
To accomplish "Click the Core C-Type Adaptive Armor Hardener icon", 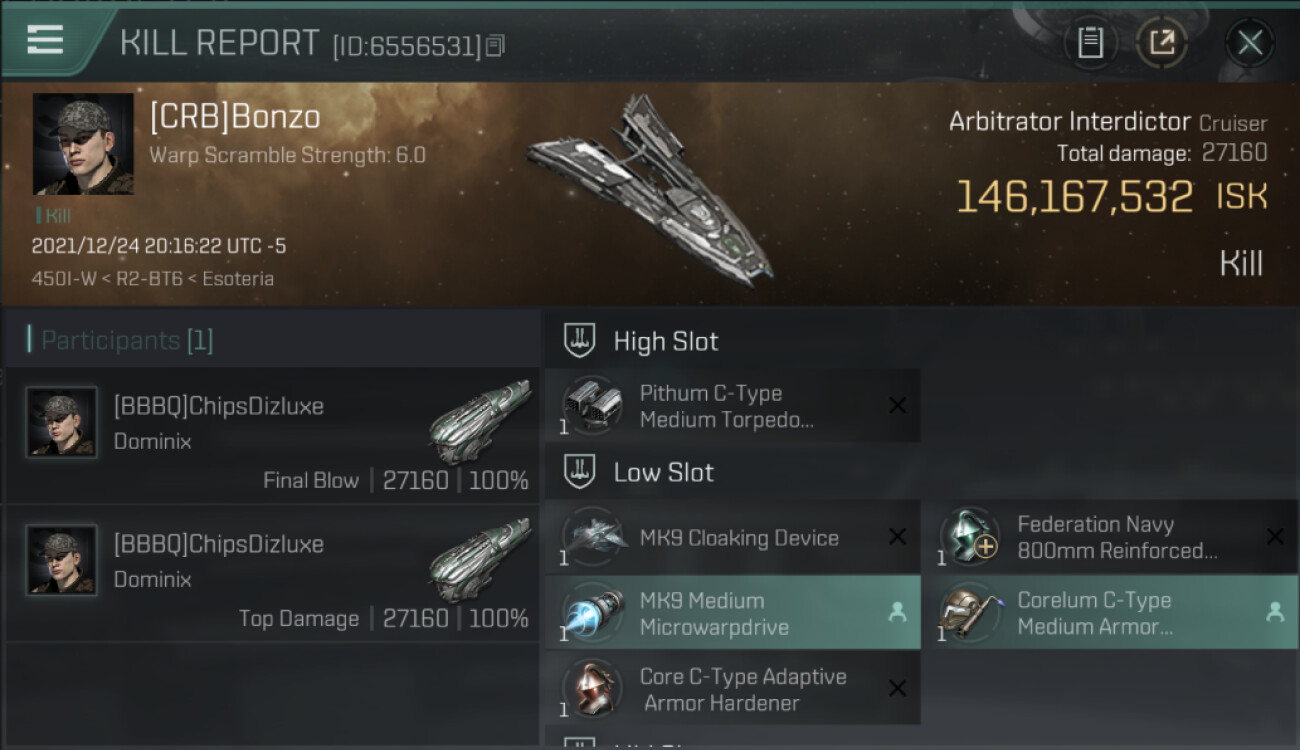I will point(592,689).
